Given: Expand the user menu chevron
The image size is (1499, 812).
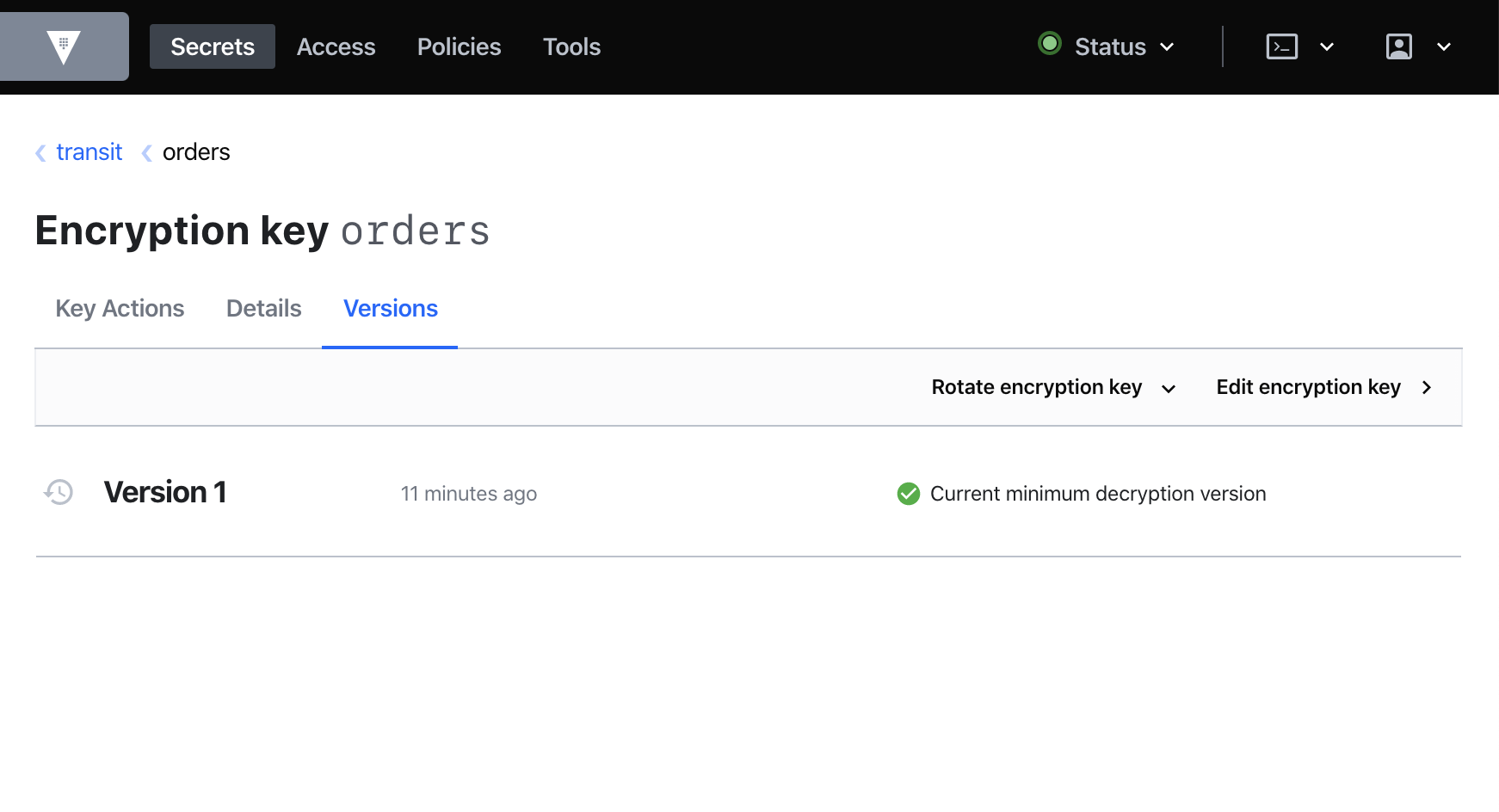Looking at the screenshot, I should pos(1444,47).
